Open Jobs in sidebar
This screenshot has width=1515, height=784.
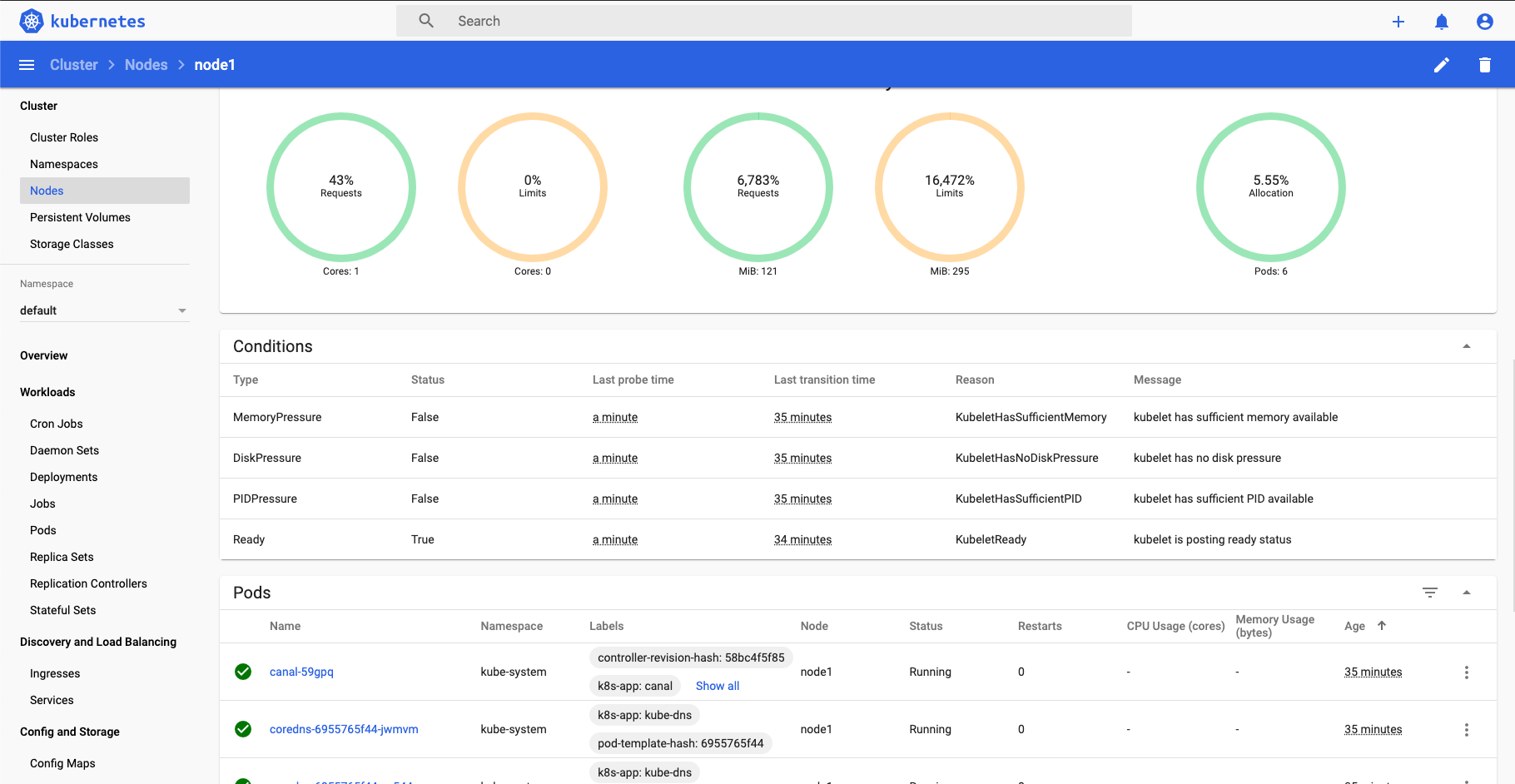pyautogui.click(x=42, y=504)
